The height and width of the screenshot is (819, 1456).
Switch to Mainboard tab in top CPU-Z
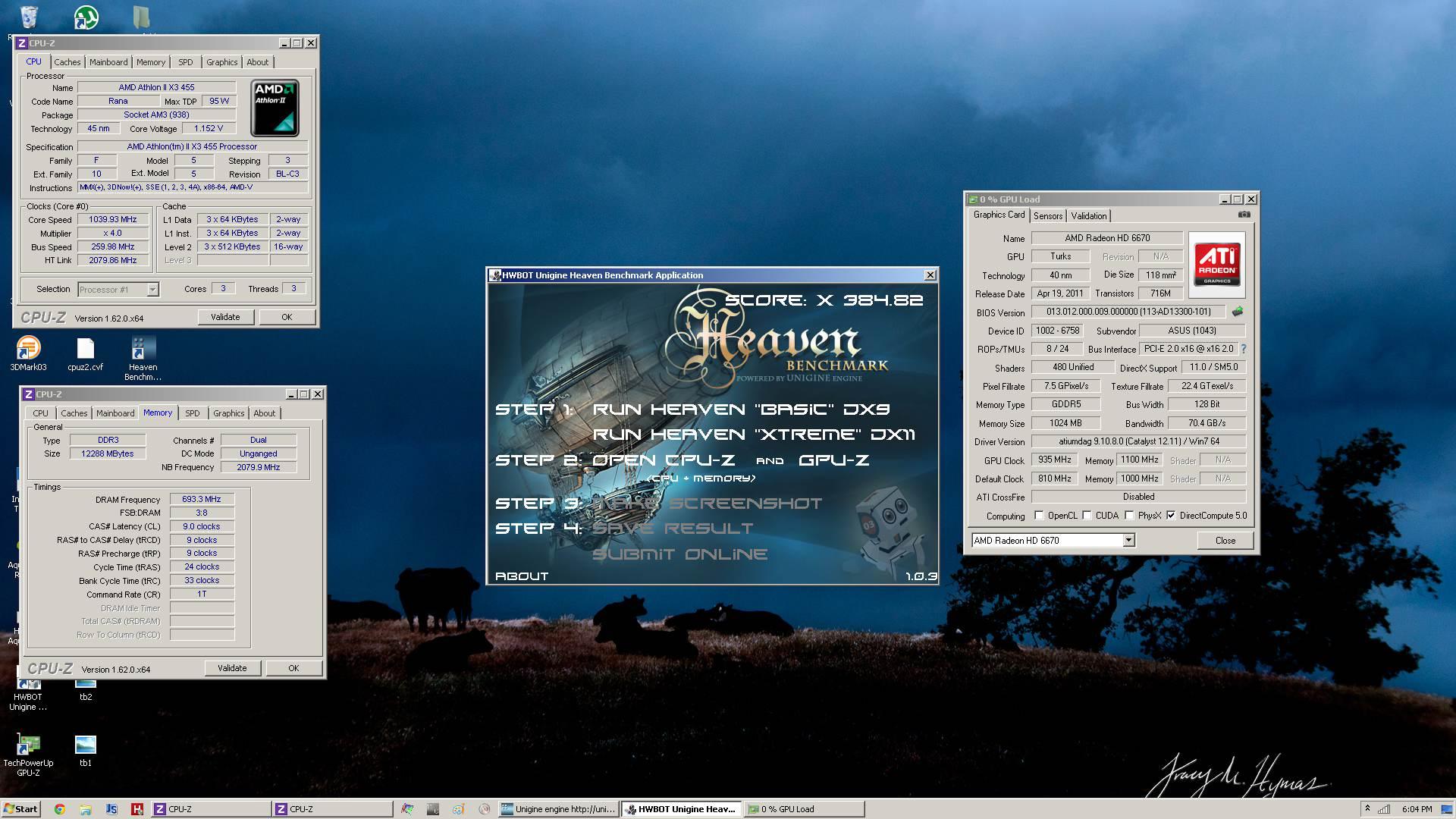[108, 62]
